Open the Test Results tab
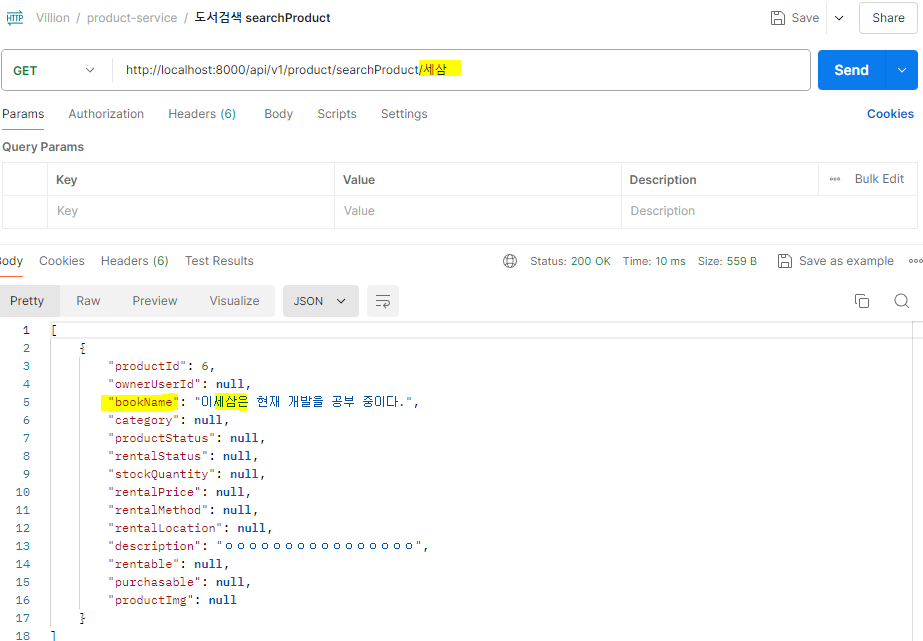Image resolution: width=923 pixels, height=641 pixels. pyautogui.click(x=219, y=261)
